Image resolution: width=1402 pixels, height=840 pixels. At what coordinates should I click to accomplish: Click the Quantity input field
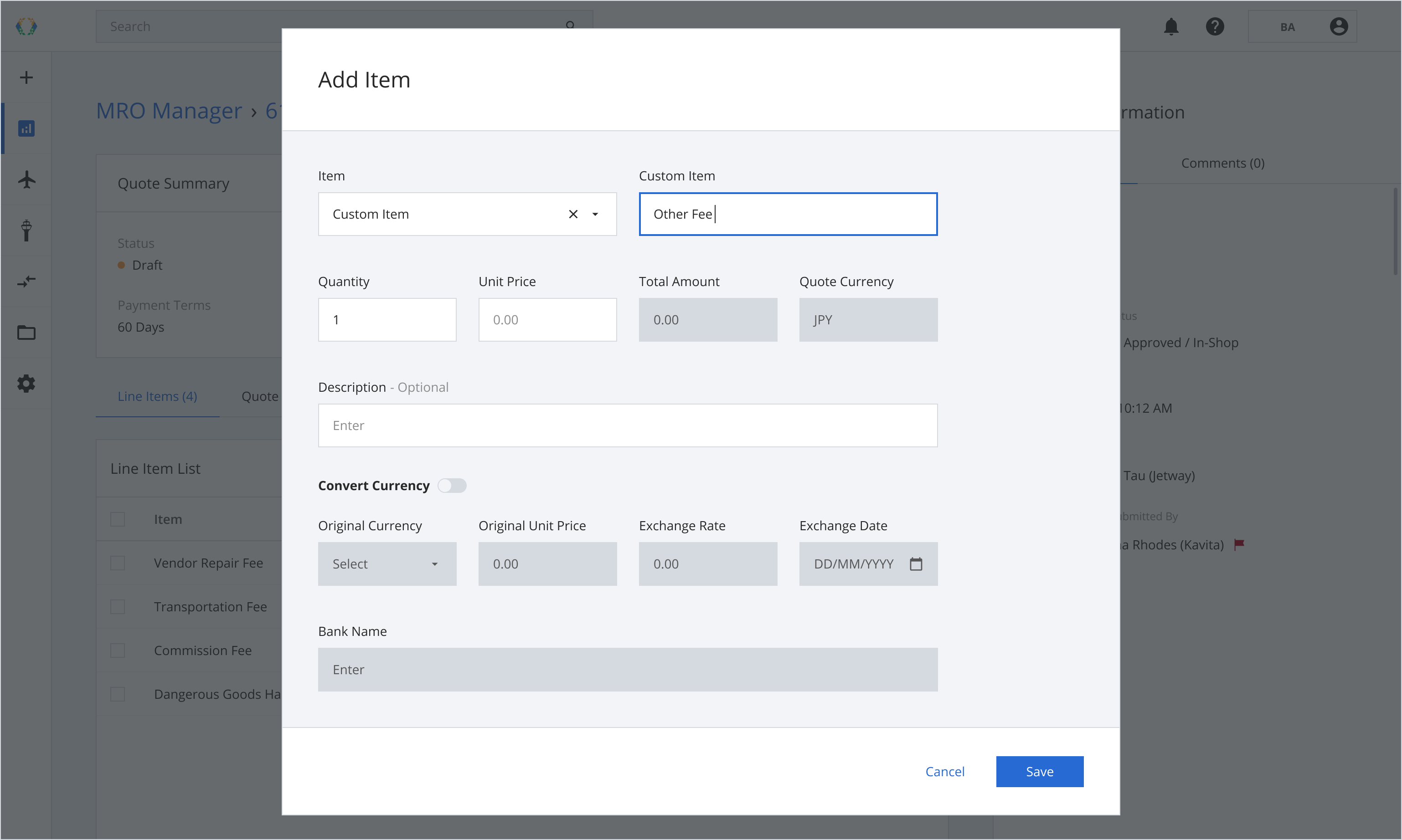[x=387, y=320]
